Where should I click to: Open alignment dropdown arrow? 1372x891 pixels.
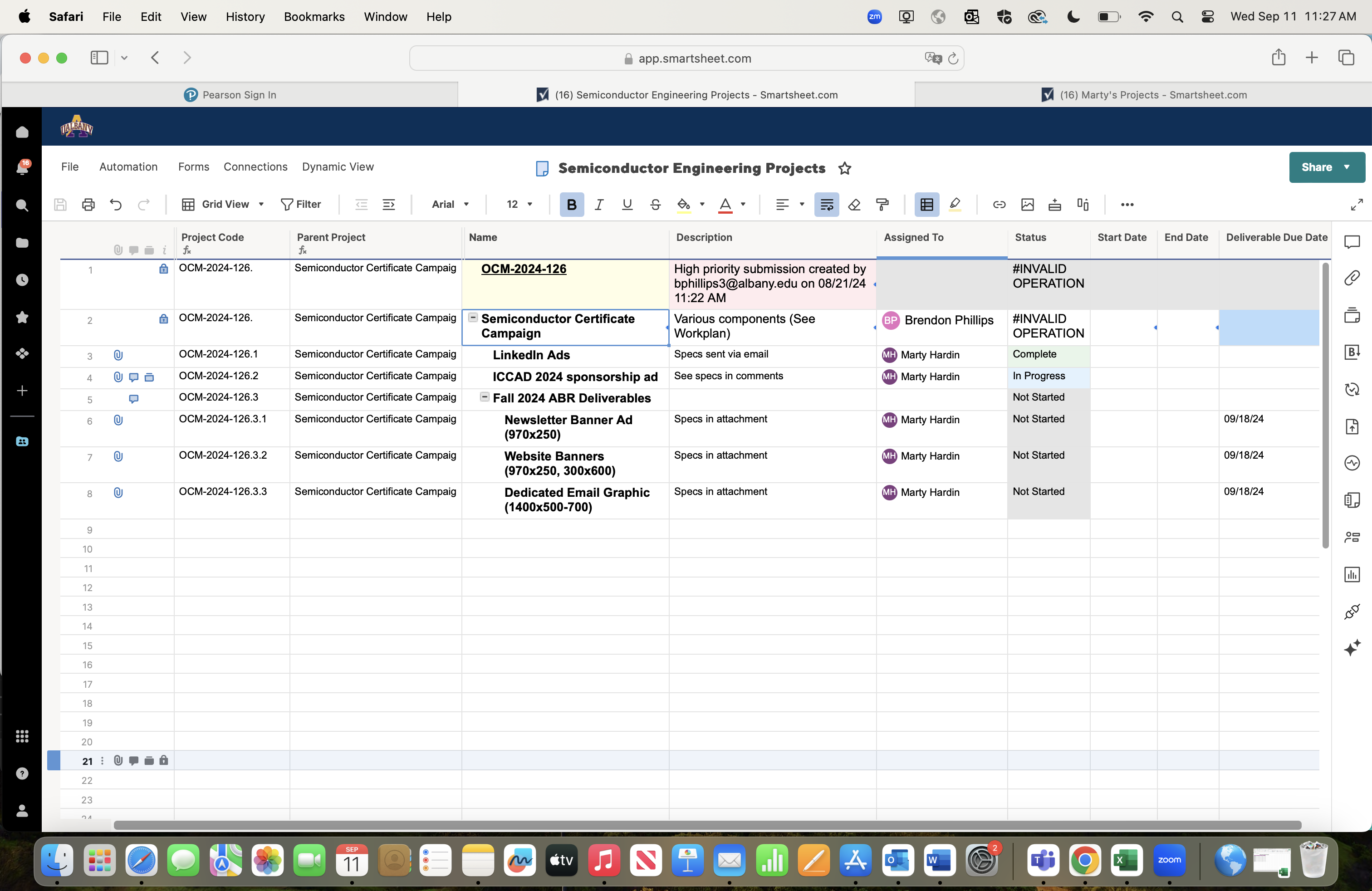point(802,205)
